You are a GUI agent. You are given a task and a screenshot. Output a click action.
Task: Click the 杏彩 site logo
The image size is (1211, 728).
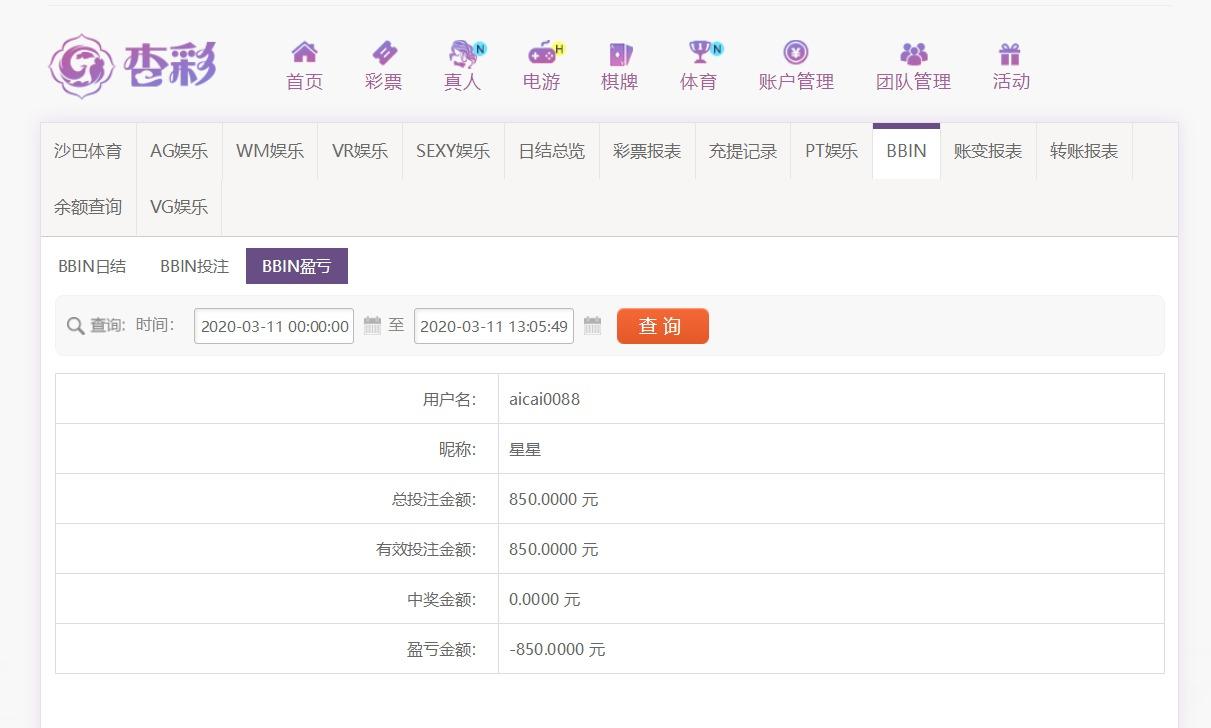132,66
